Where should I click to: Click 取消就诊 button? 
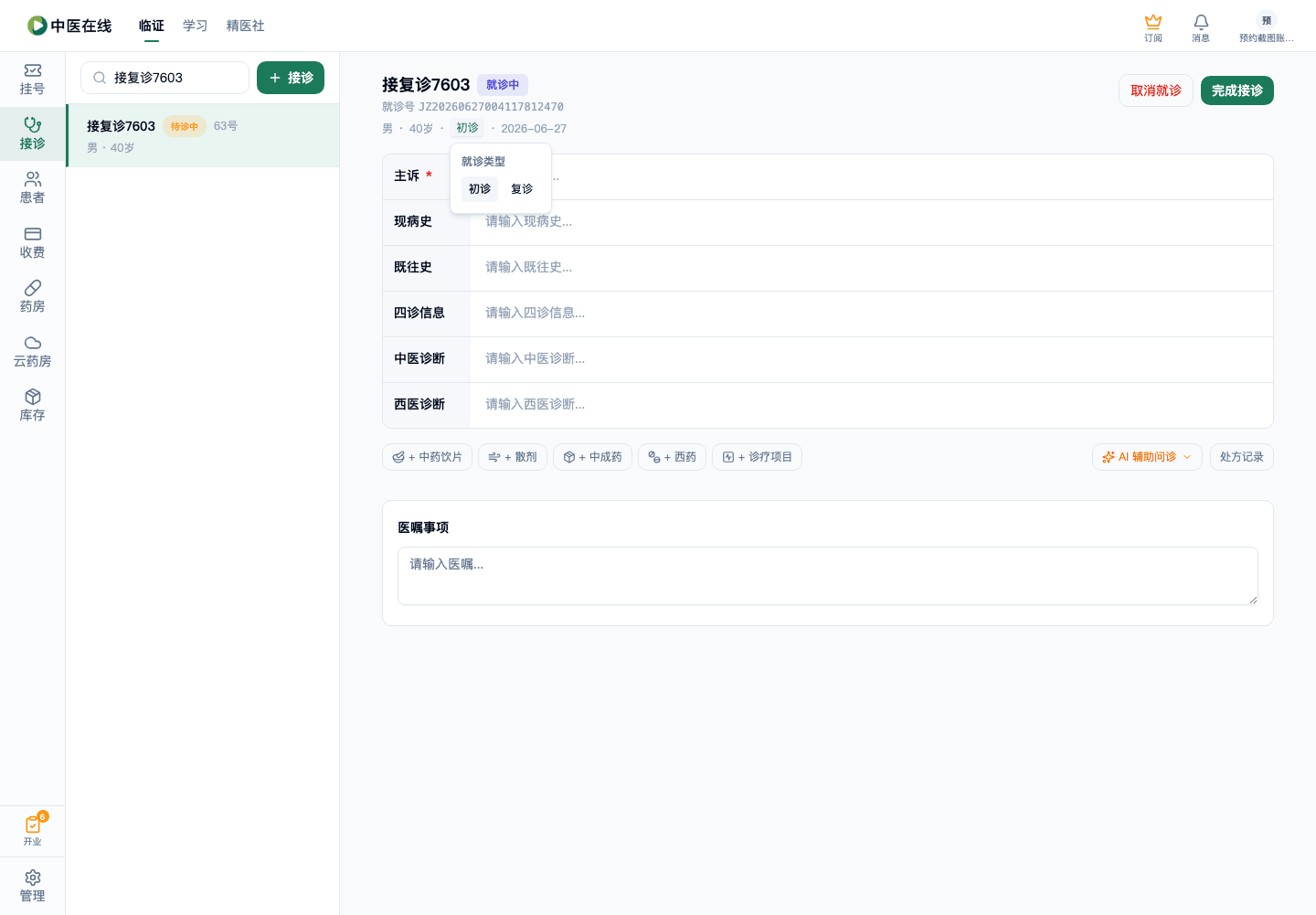pos(1156,90)
